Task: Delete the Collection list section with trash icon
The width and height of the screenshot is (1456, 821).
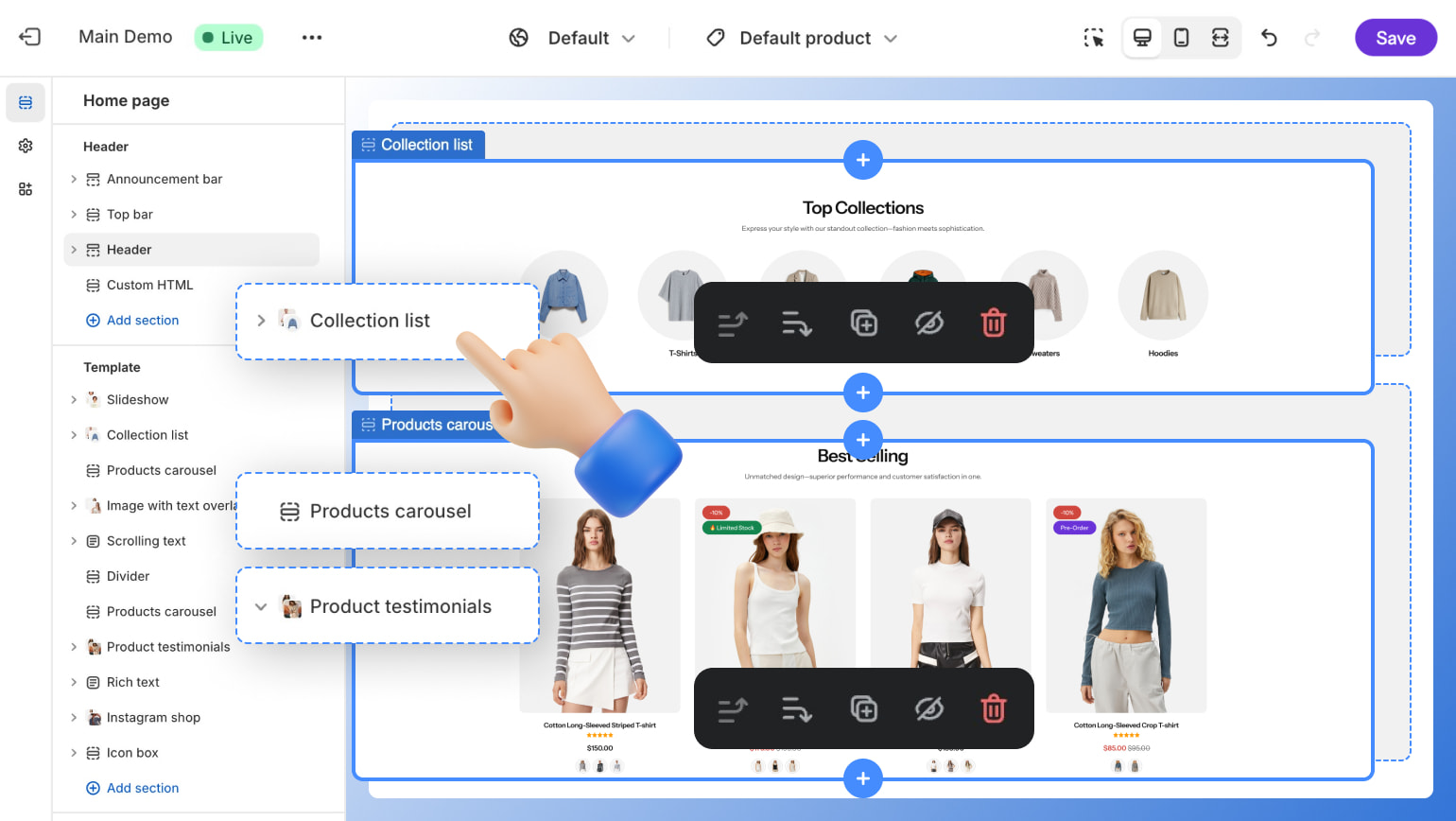Action: click(993, 323)
